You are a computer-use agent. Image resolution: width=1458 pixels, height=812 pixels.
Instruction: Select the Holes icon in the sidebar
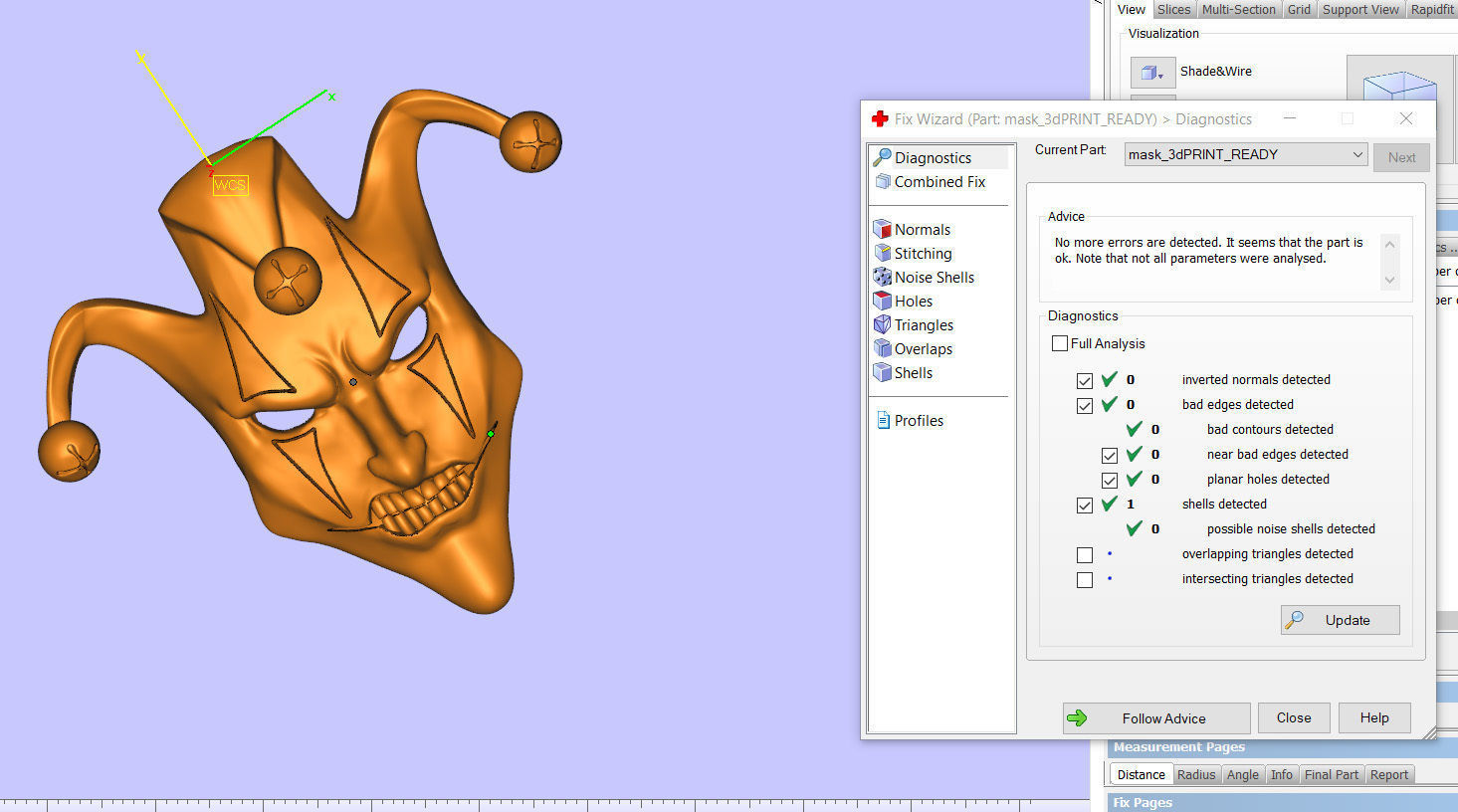pyautogui.click(x=882, y=301)
